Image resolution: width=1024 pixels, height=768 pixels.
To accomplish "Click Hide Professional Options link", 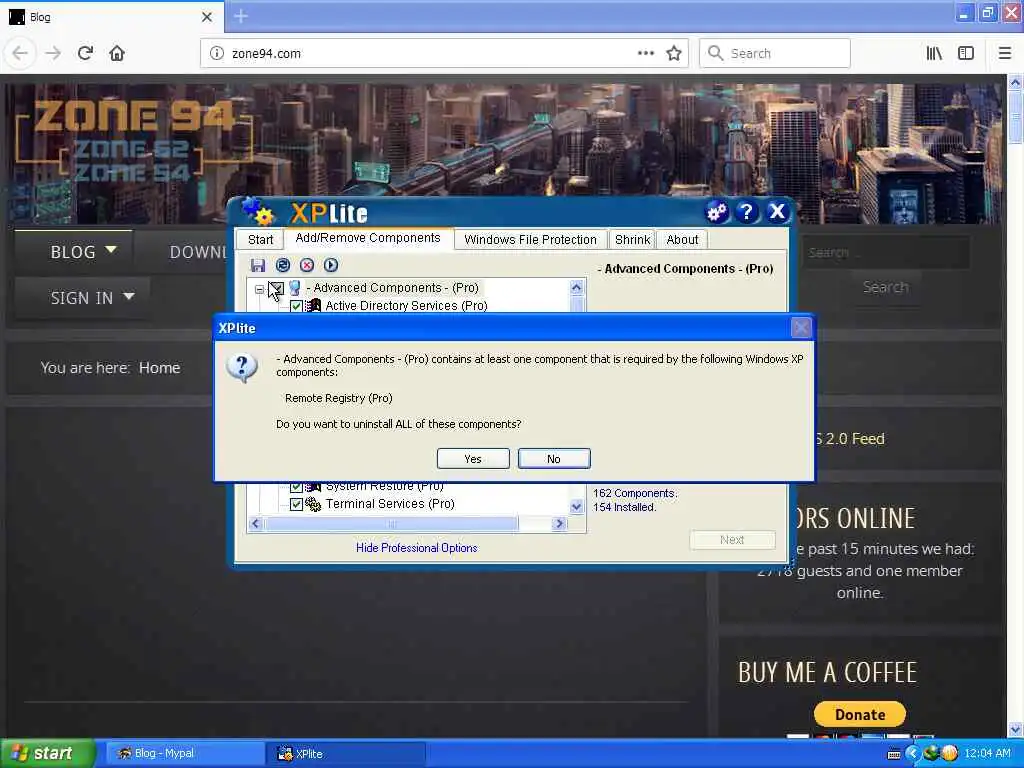I will coord(417,548).
